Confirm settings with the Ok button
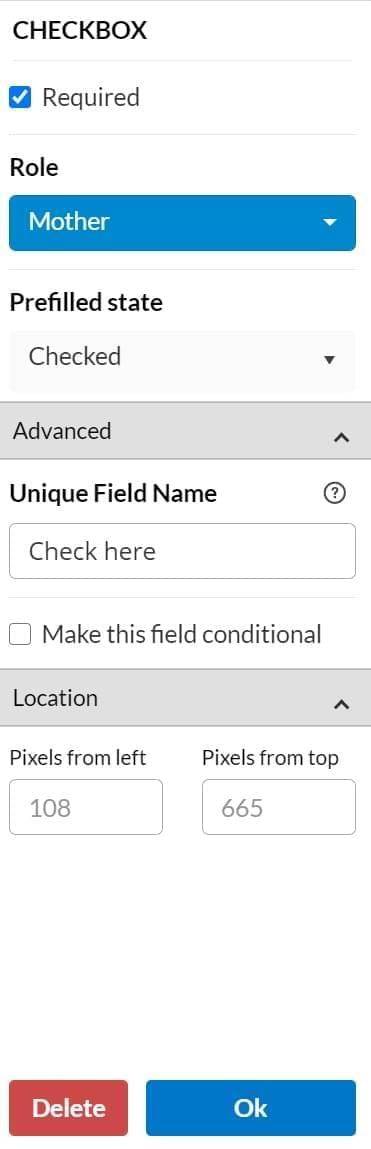This screenshot has height=1149, width=371. [x=251, y=1108]
